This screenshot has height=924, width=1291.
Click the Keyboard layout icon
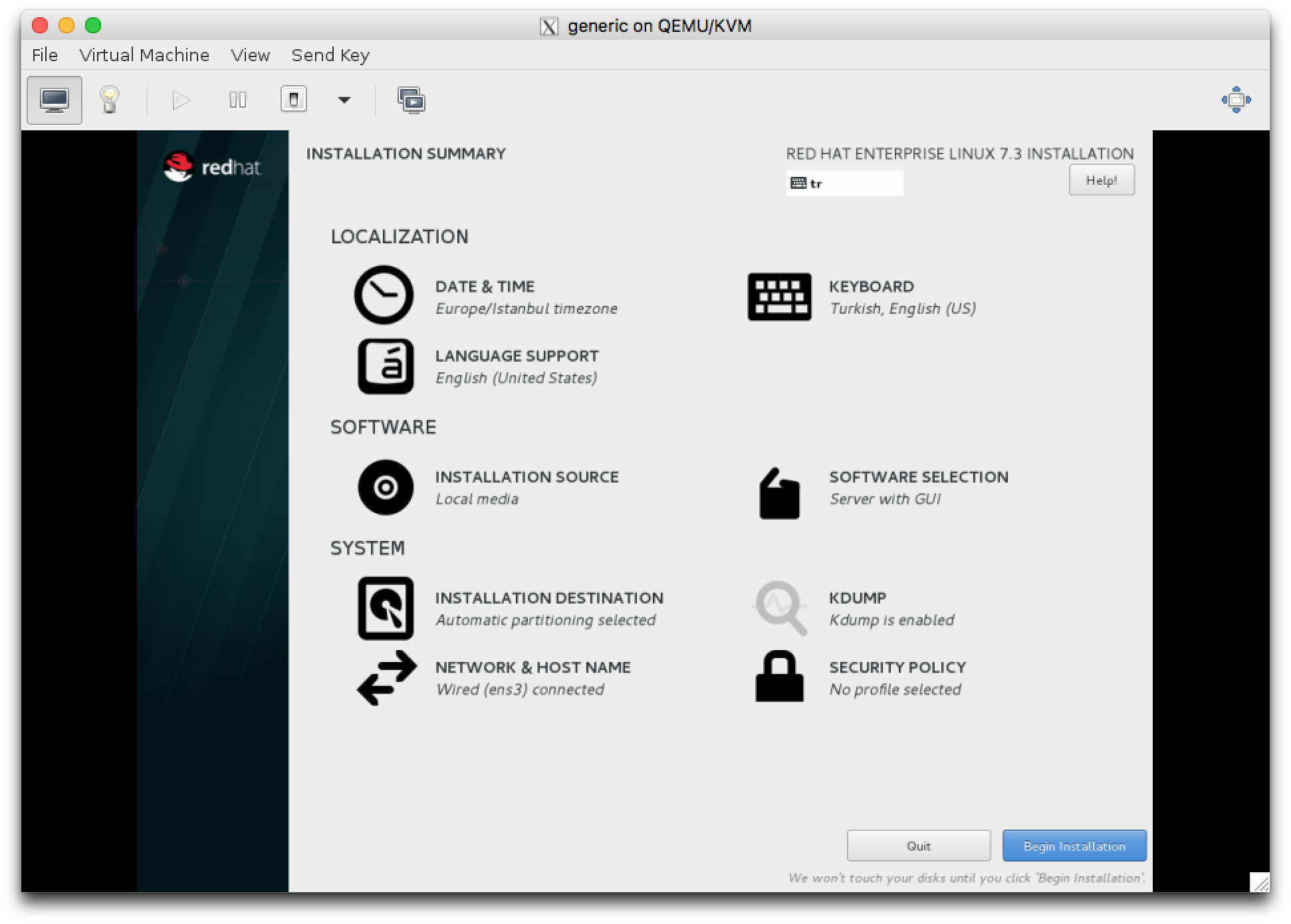tap(778, 295)
